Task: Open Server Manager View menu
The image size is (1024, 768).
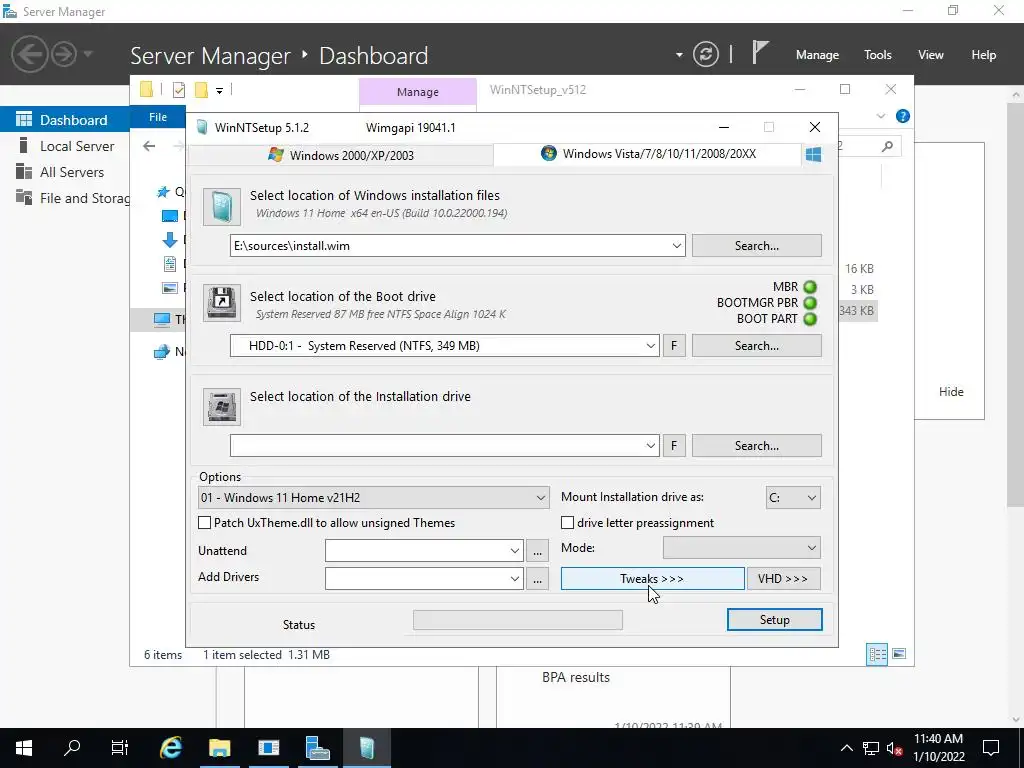Action: click(931, 55)
